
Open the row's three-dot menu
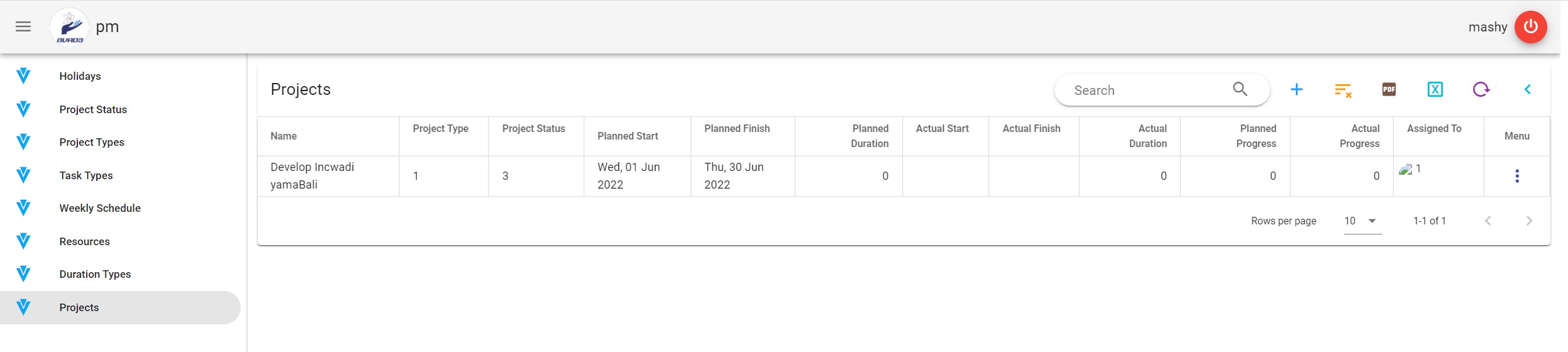[x=1516, y=176]
